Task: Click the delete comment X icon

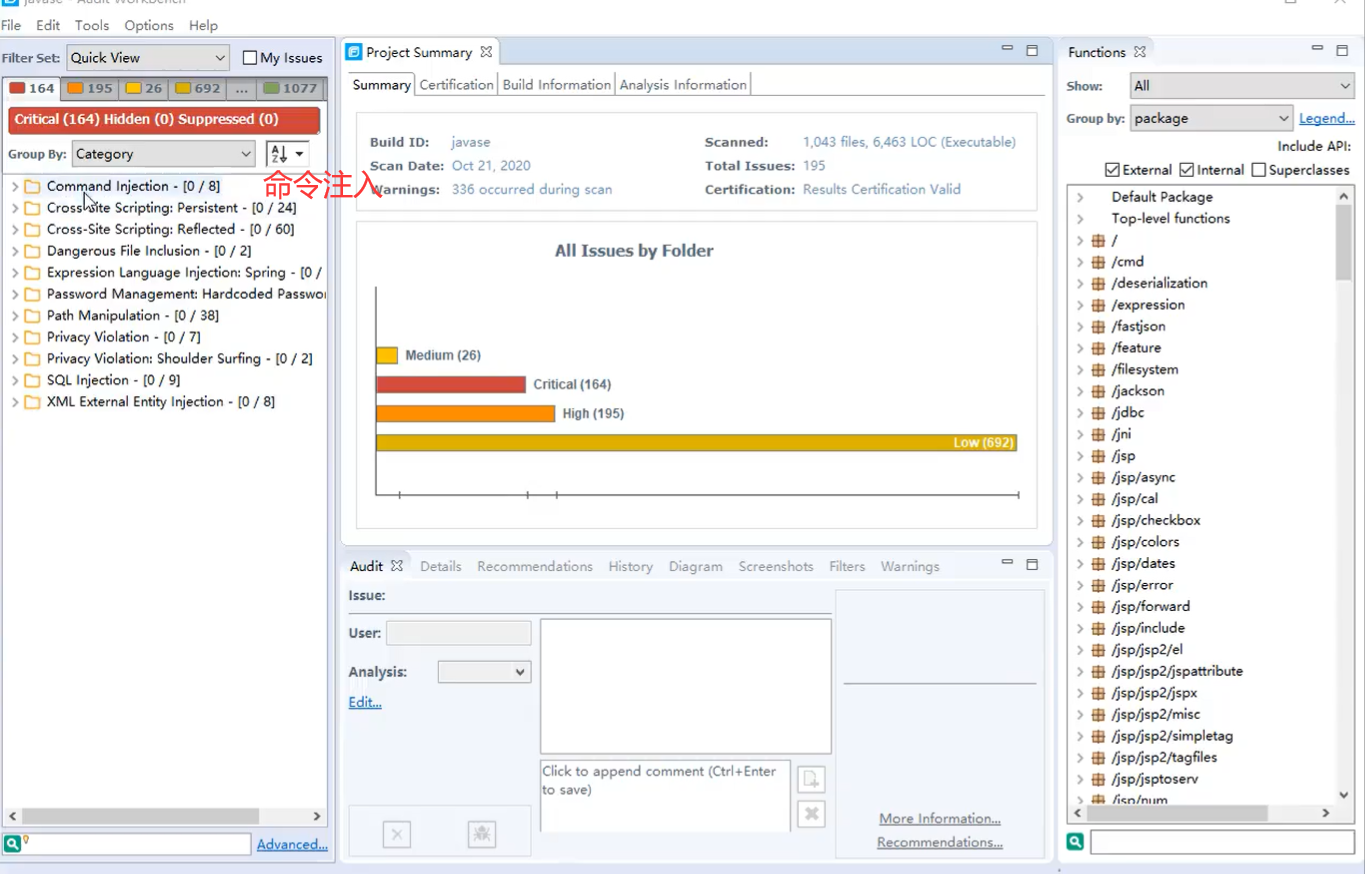Action: 811,814
